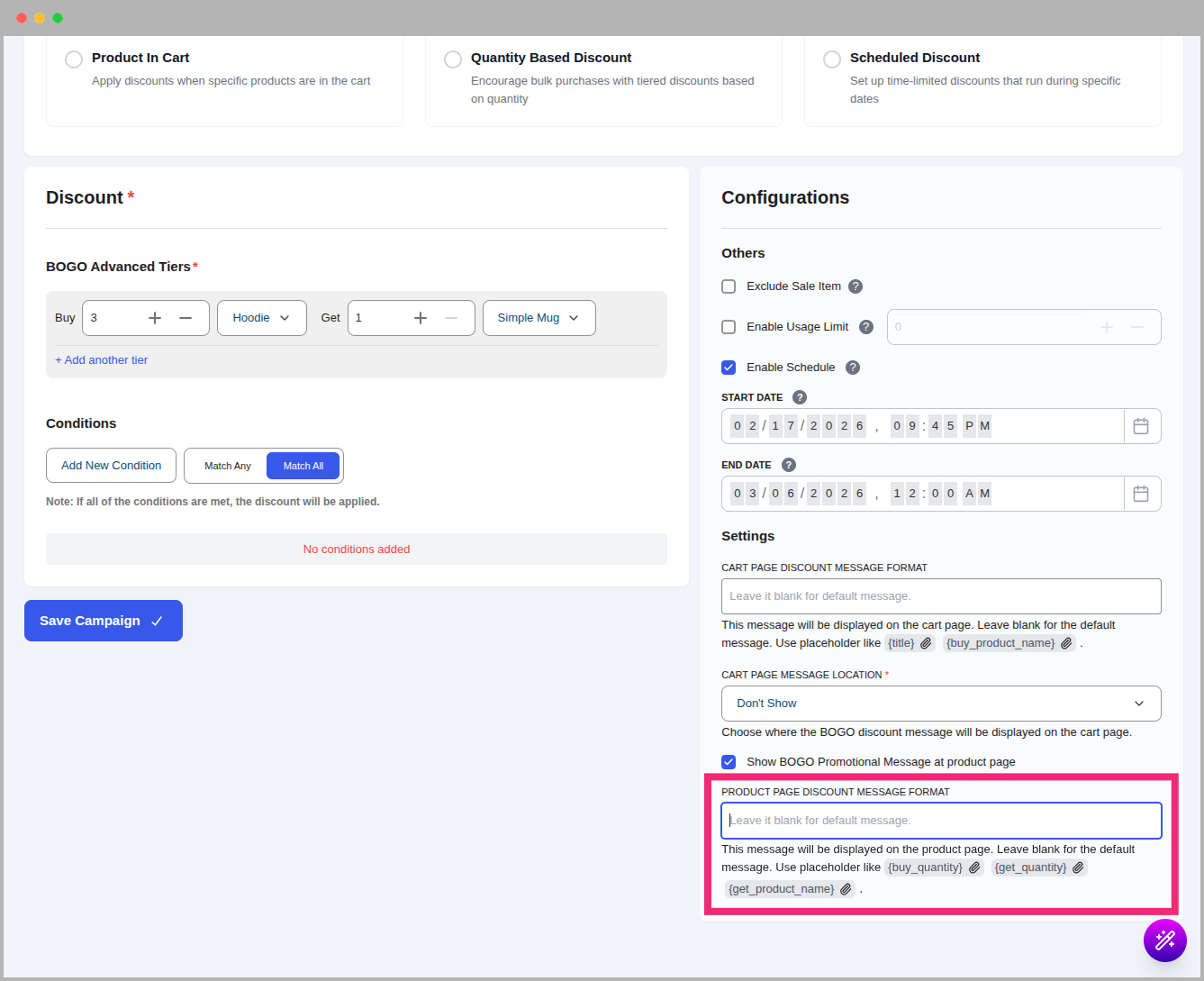The image size is (1204, 981).
Task: Click the Product Page Discount Message Format field
Action: [940, 820]
